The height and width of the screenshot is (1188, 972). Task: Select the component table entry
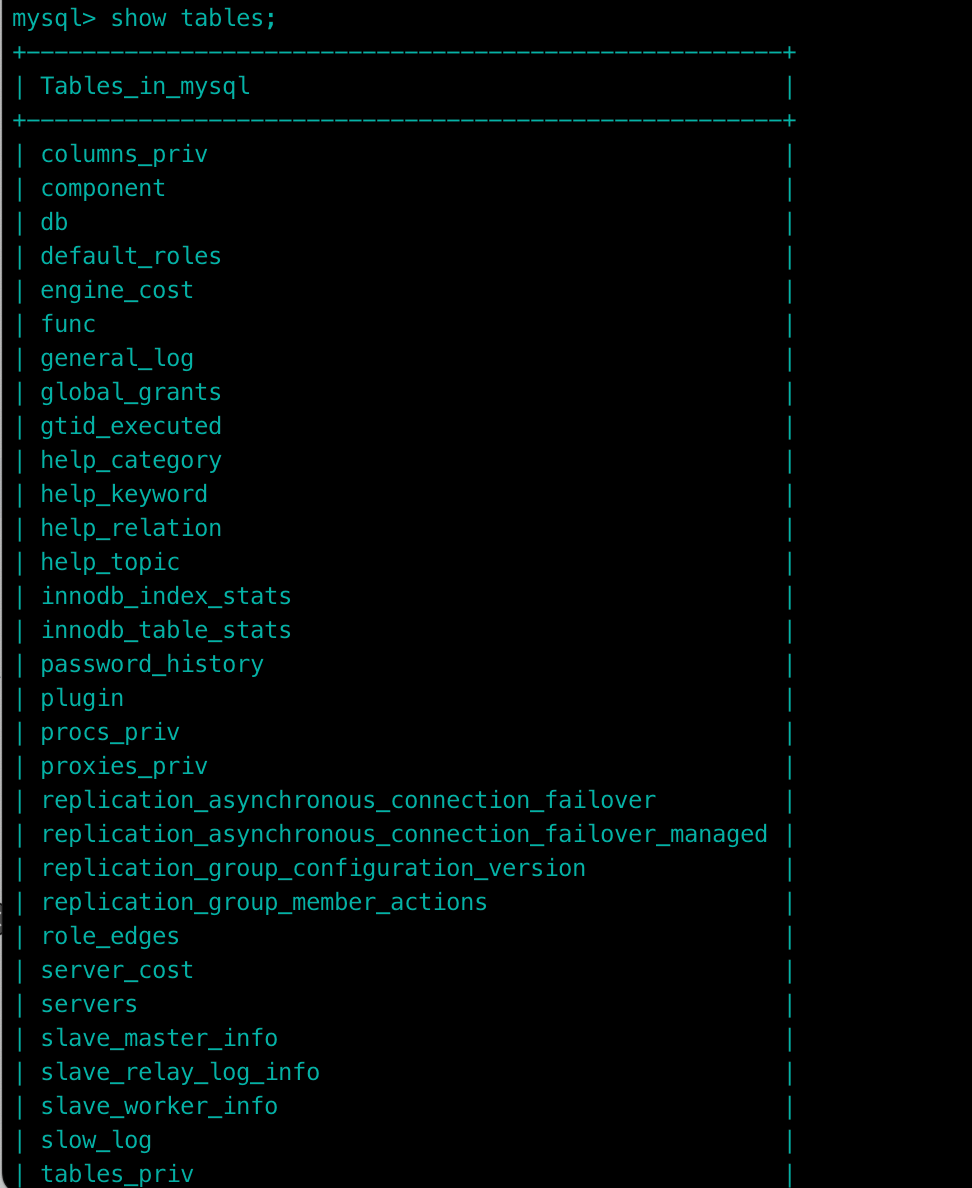click(103, 188)
